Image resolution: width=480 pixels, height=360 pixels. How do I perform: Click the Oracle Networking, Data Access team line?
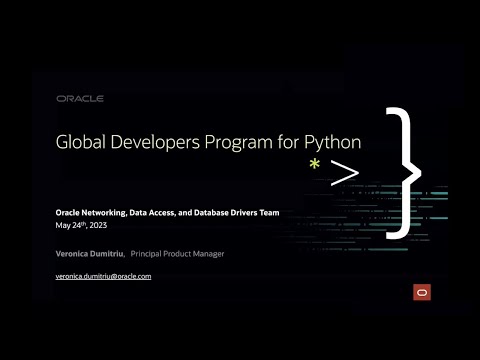coord(167,213)
